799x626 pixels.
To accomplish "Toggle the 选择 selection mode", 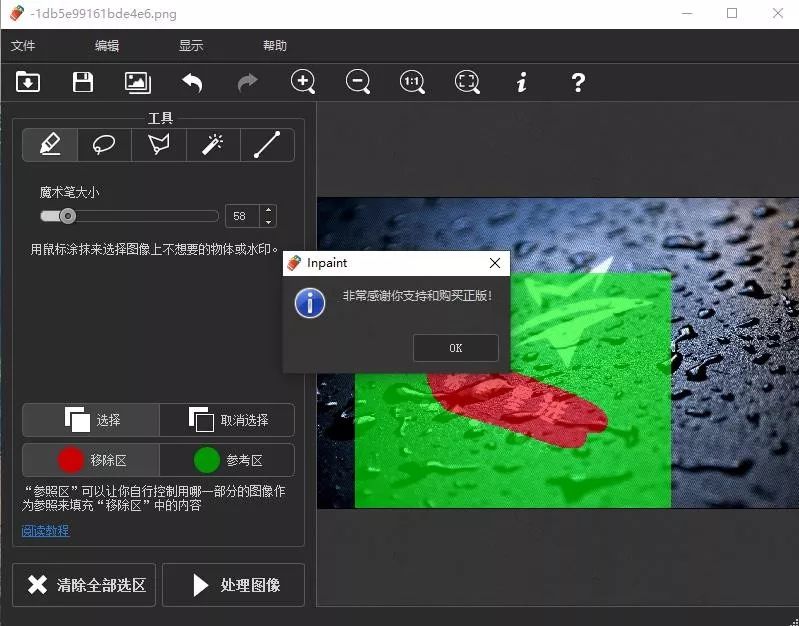I will coord(91,420).
